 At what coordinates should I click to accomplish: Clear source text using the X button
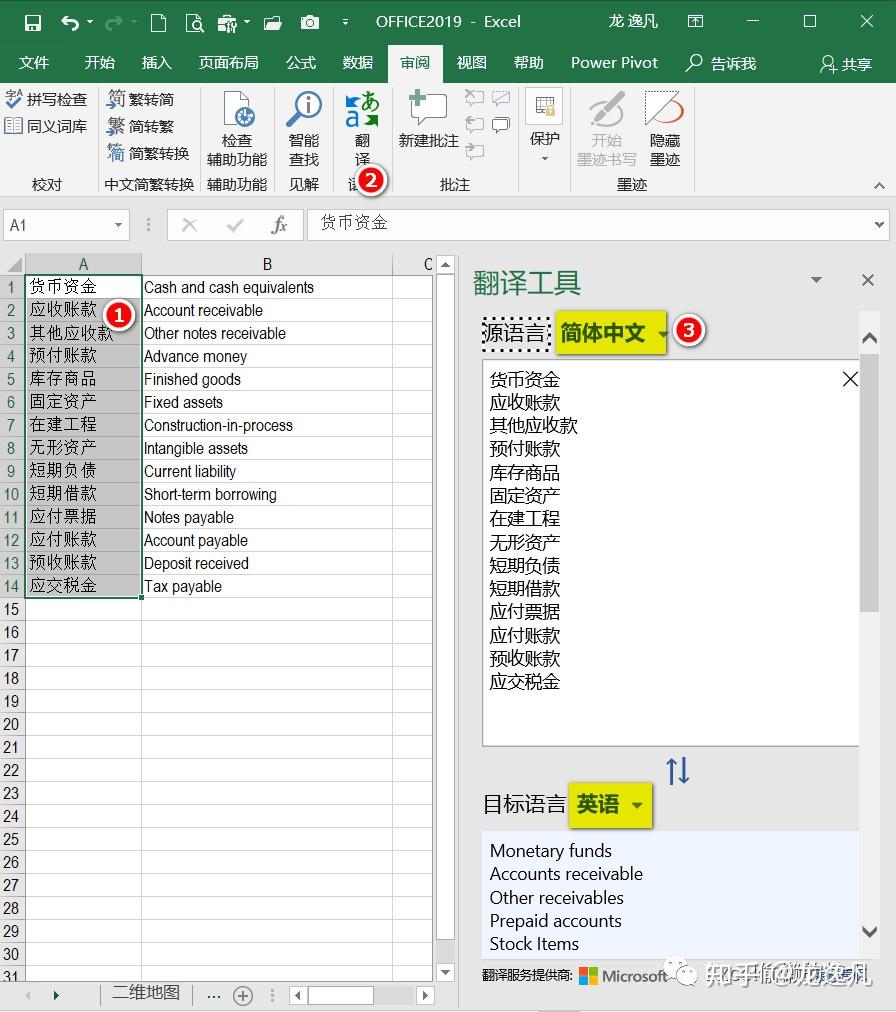point(849,379)
